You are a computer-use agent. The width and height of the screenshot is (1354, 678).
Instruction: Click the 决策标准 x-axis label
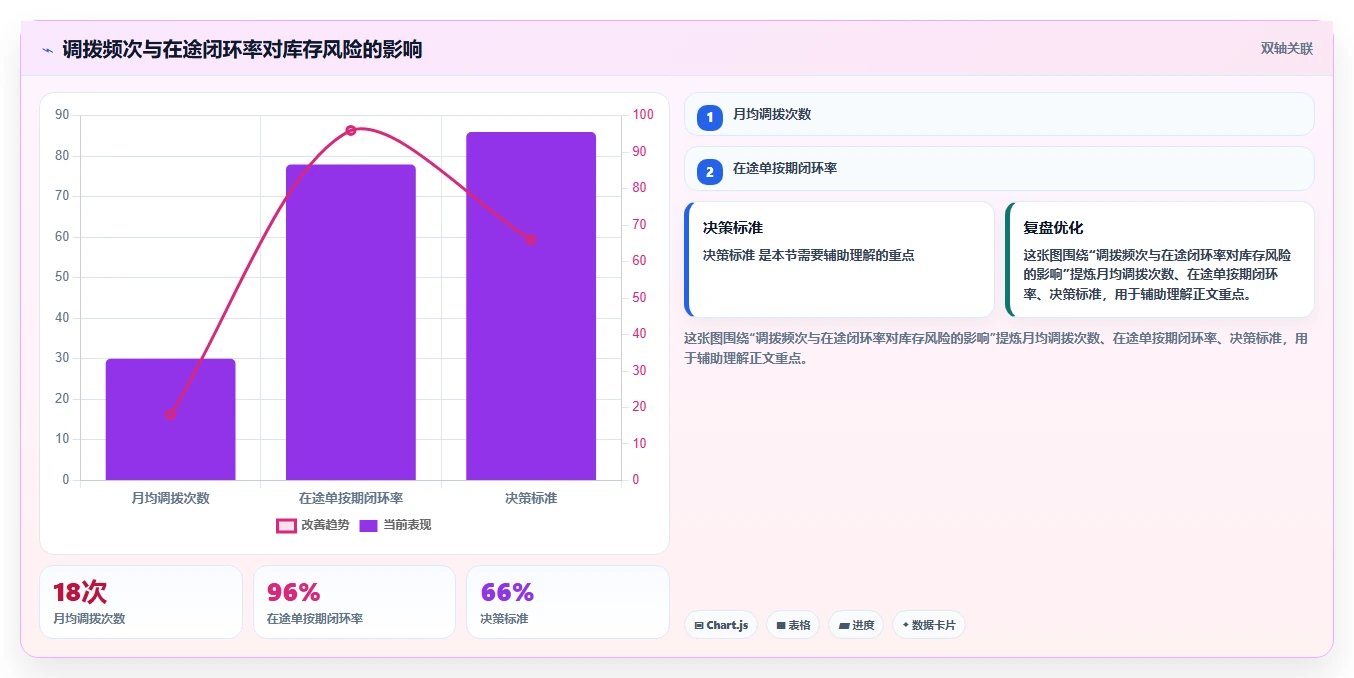point(531,498)
